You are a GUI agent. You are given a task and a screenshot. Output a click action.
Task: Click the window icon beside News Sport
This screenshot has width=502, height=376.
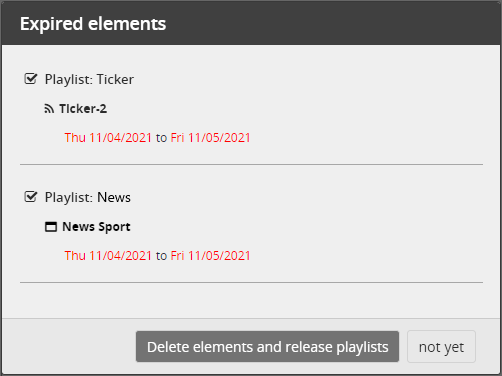click(x=51, y=227)
